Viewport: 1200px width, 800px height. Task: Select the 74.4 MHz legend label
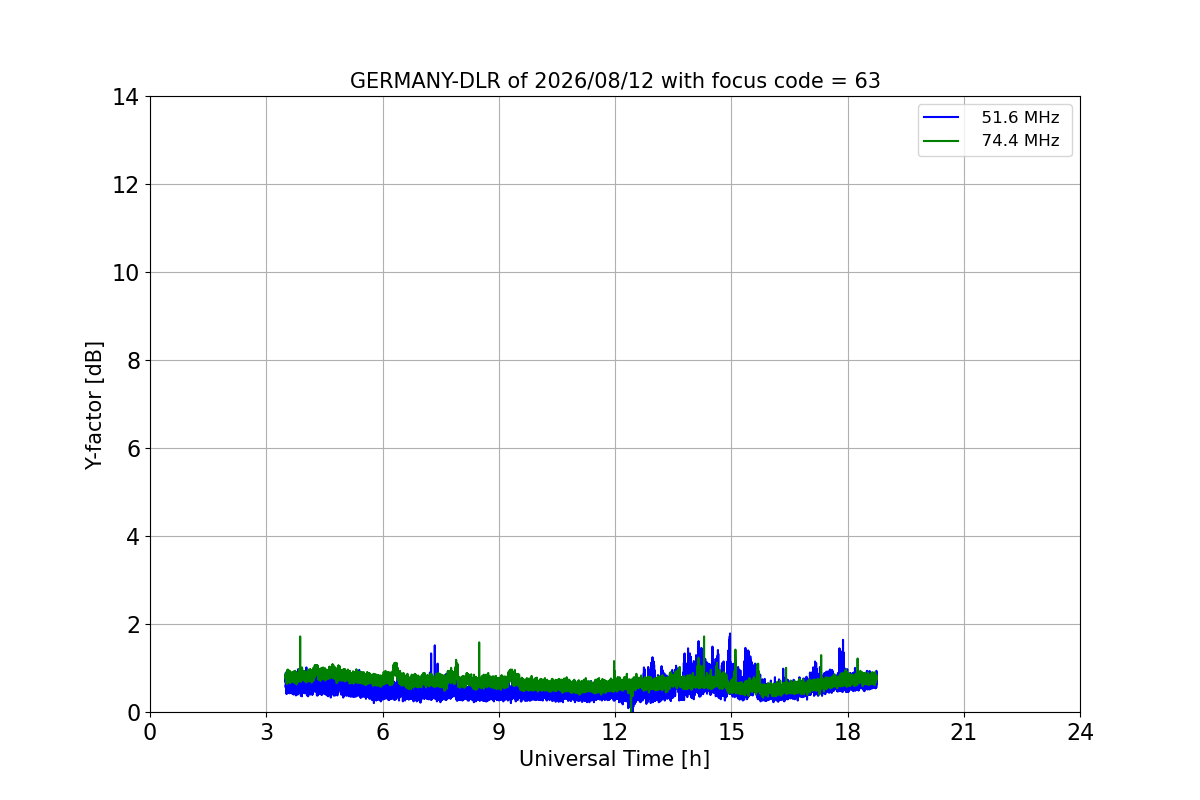pyautogui.click(x=1020, y=141)
